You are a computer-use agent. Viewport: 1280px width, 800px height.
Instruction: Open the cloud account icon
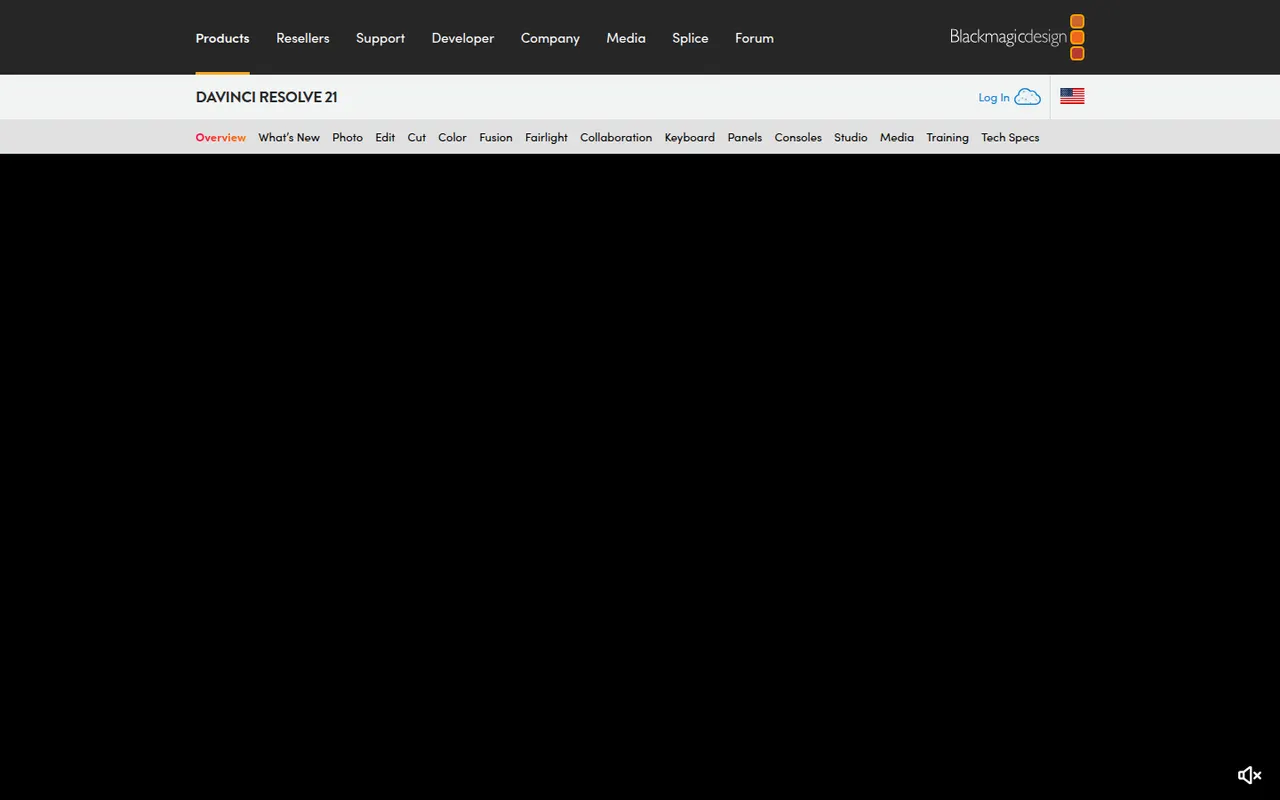click(1027, 97)
